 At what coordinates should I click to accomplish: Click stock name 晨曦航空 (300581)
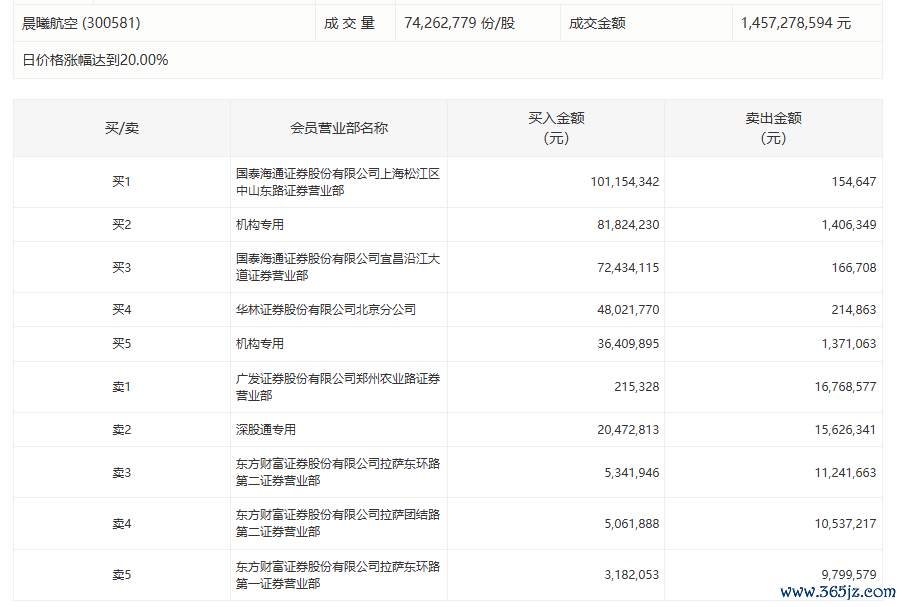tap(81, 23)
